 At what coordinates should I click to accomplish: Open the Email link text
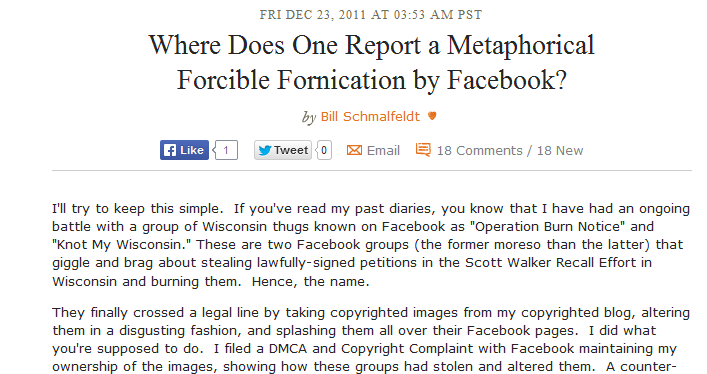[x=383, y=150]
